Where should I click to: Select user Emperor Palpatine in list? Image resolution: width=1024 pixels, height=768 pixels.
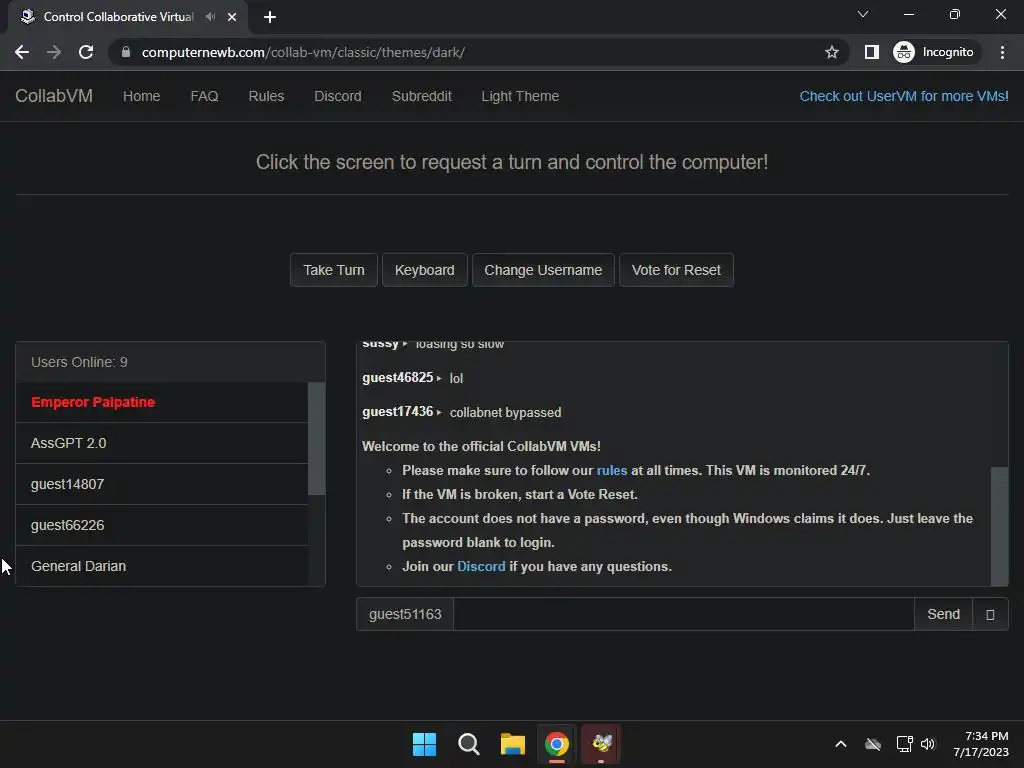pos(161,402)
